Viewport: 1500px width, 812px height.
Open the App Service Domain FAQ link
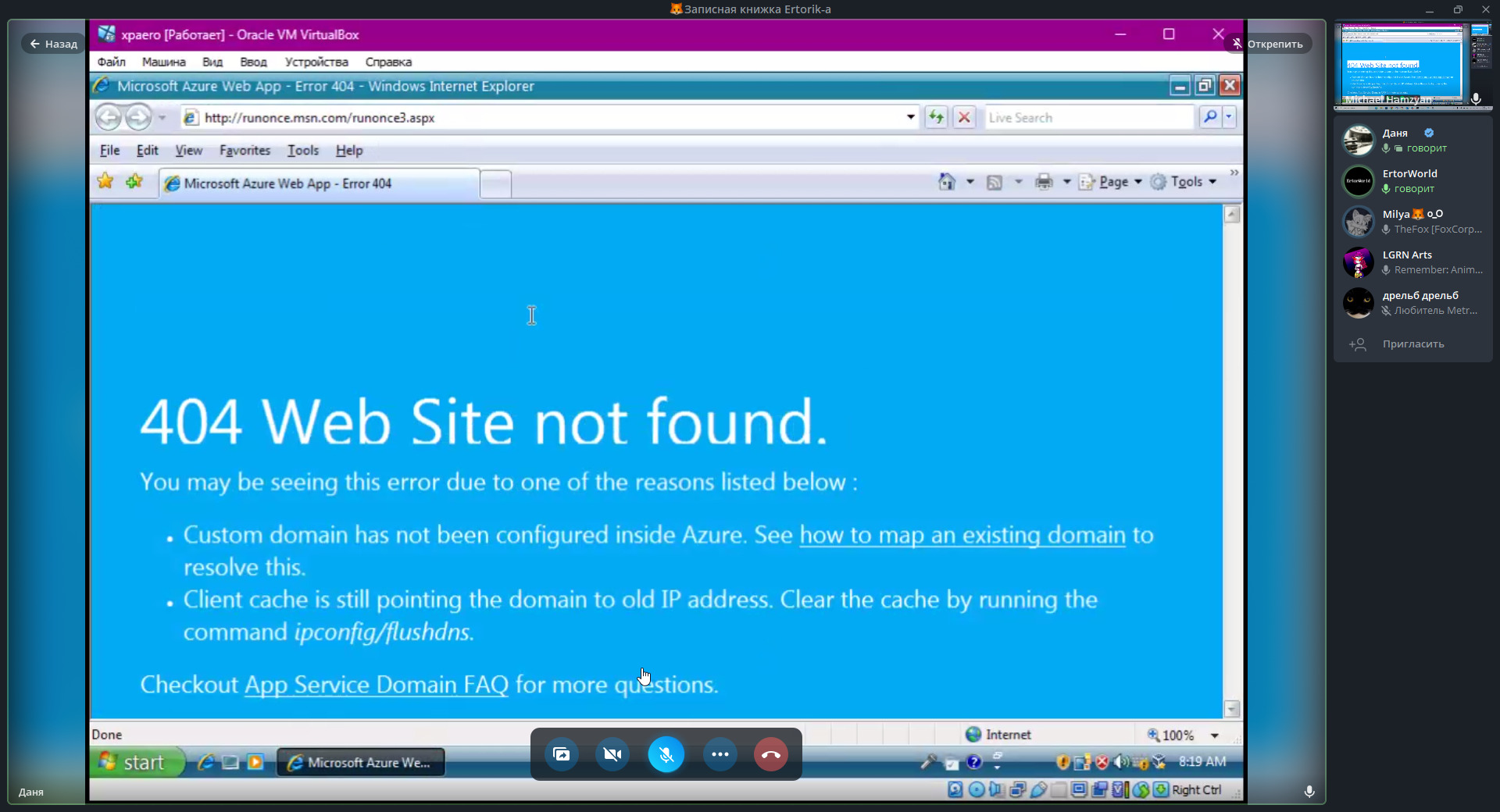[377, 684]
